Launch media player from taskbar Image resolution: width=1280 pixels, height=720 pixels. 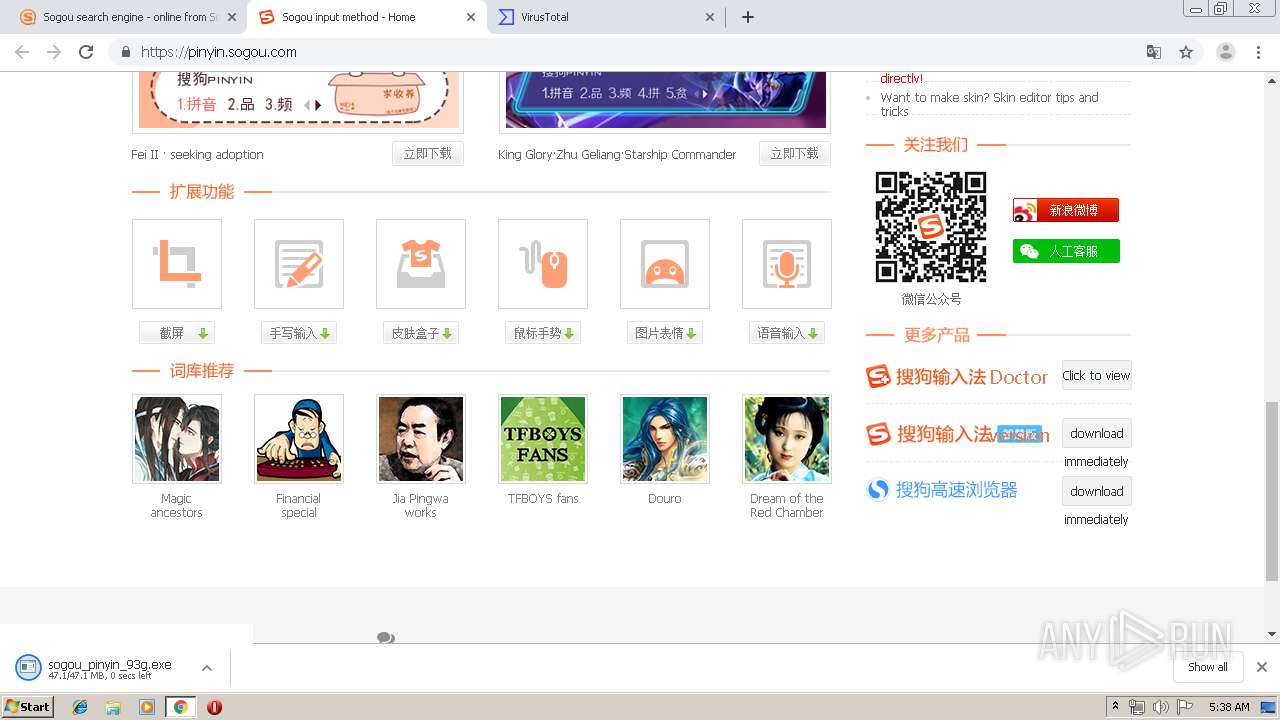pyautogui.click(x=147, y=707)
